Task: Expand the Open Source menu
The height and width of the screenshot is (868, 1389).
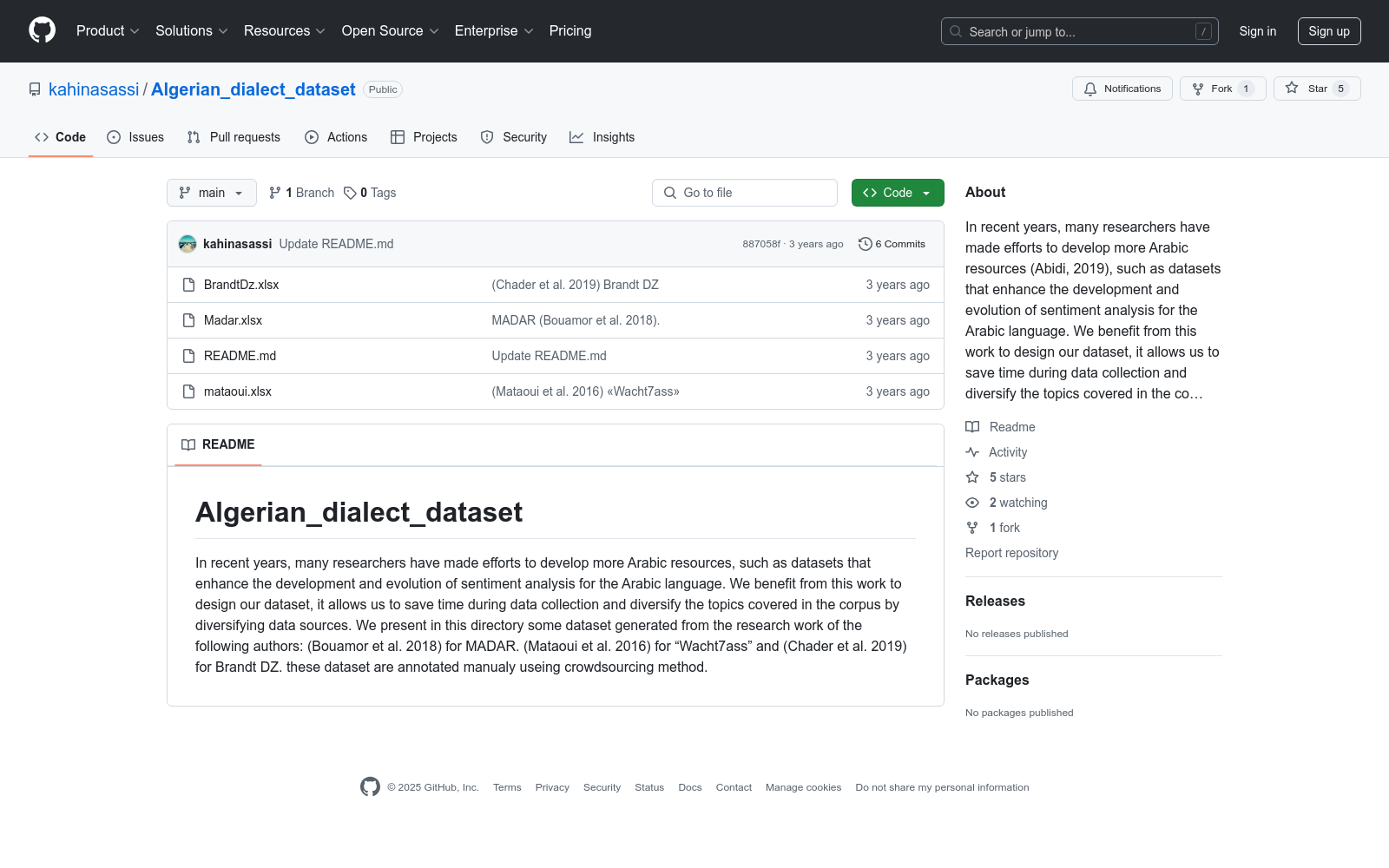Action: tap(391, 31)
